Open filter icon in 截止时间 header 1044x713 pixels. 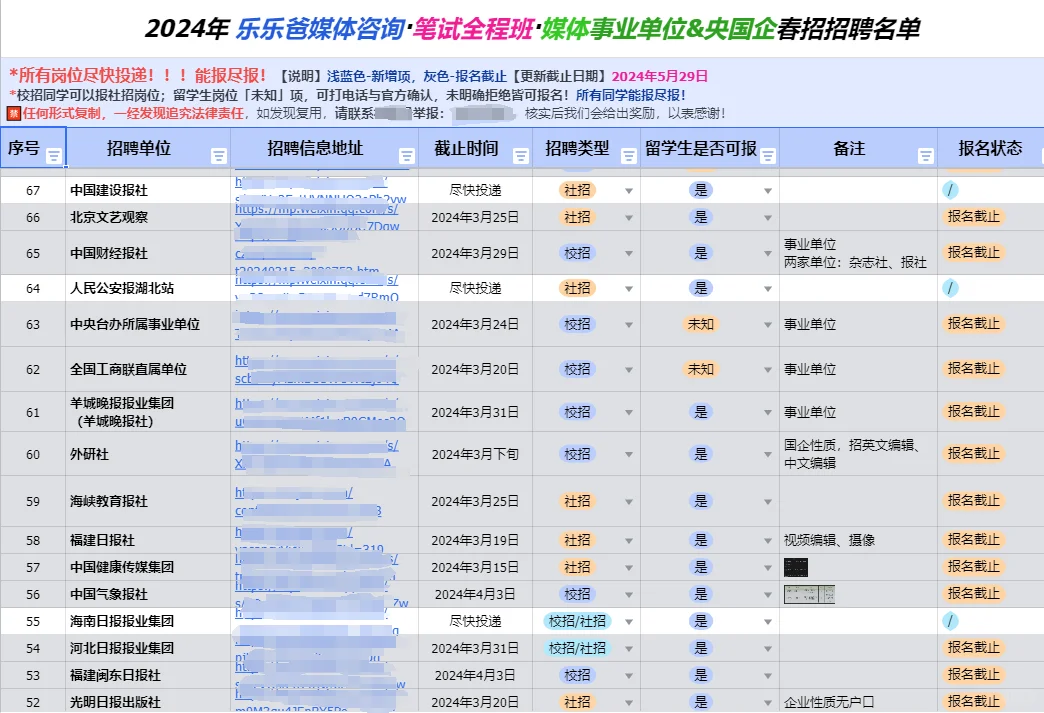[521, 156]
